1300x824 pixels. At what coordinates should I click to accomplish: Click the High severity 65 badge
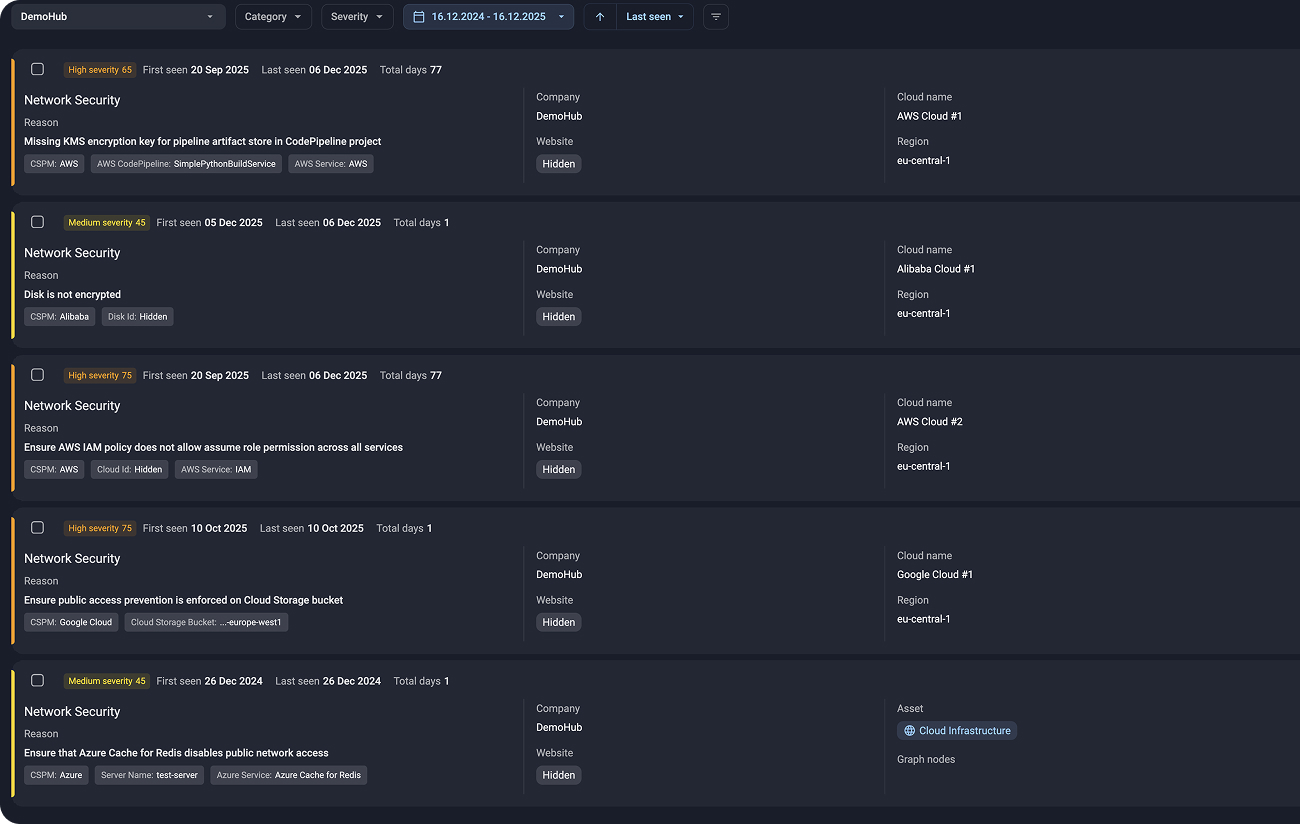(x=100, y=70)
